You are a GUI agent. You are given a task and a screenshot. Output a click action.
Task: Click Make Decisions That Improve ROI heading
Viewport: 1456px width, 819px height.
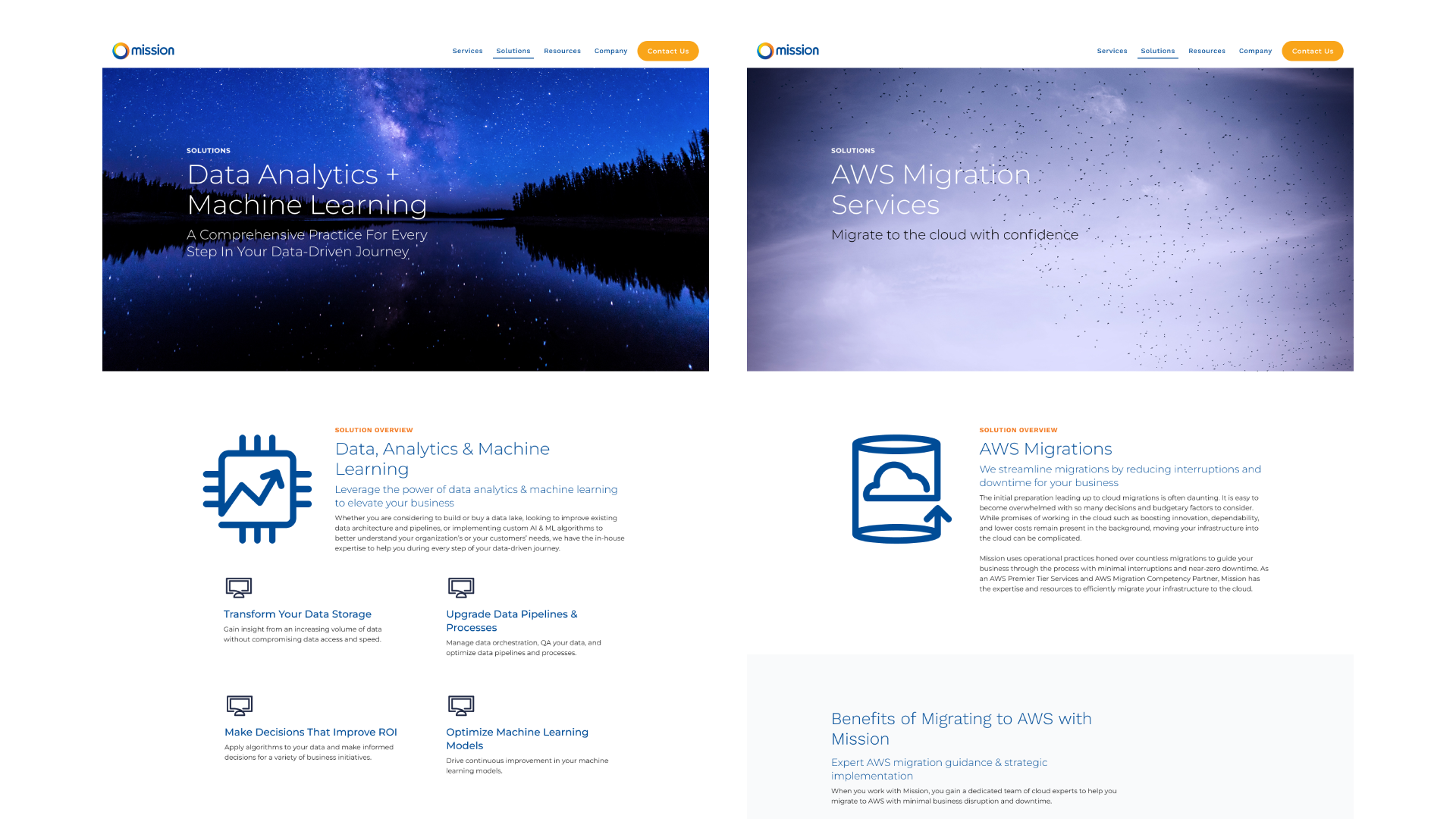(311, 732)
